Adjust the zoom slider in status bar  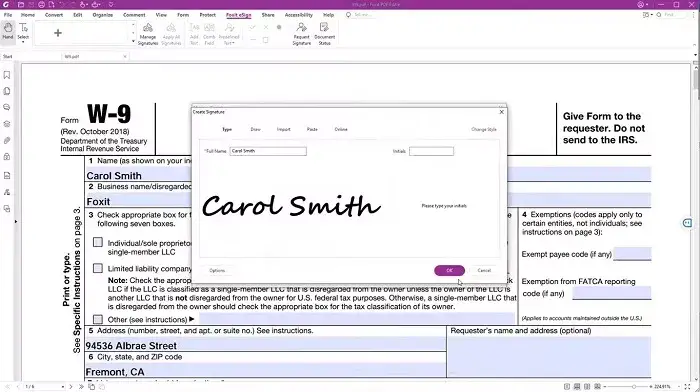click(634, 387)
